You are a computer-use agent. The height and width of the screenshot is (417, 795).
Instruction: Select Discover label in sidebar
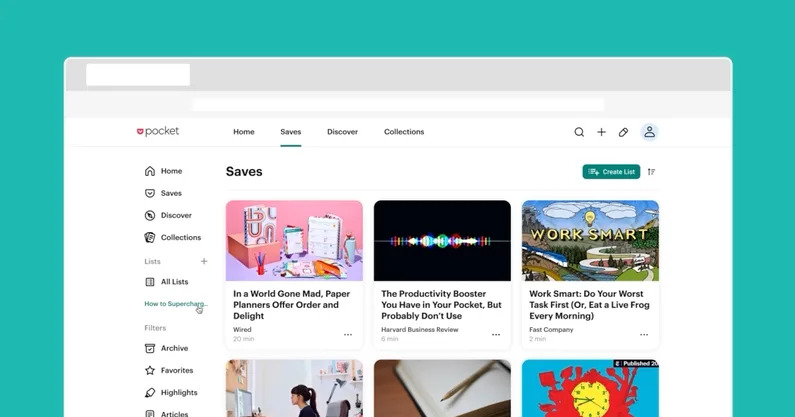(x=176, y=216)
